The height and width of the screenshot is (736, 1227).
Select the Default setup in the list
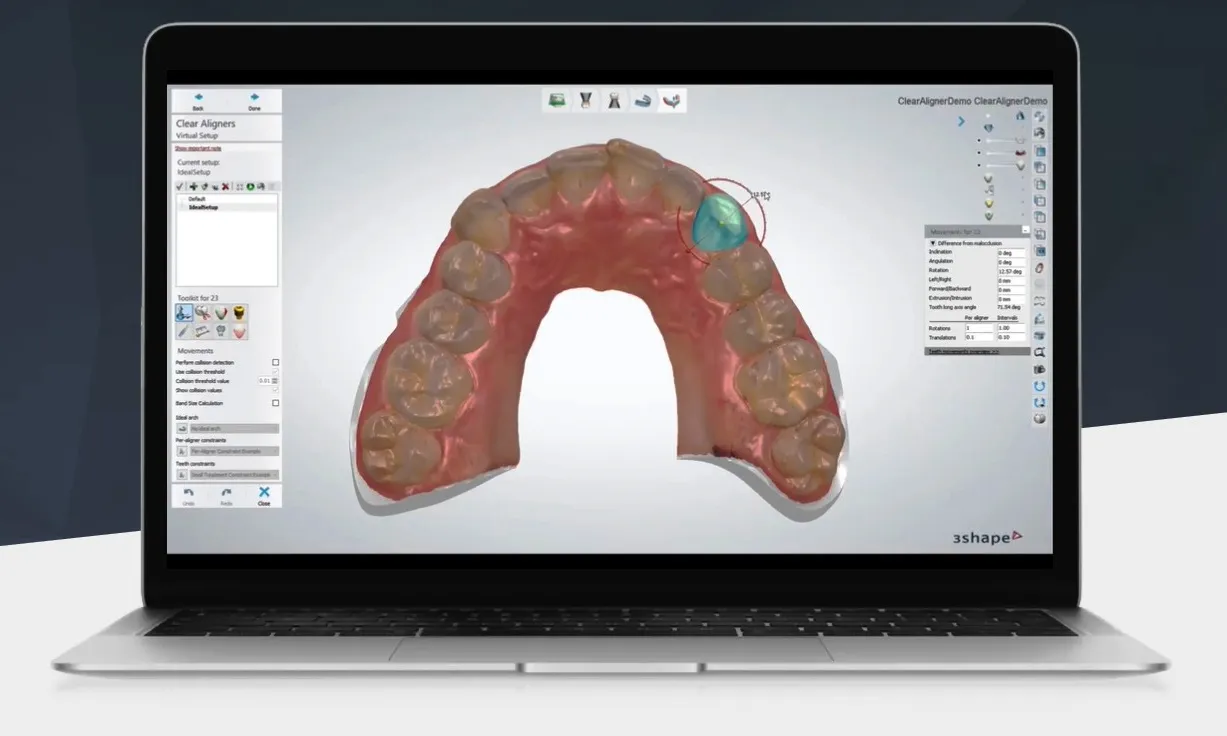tap(196, 199)
